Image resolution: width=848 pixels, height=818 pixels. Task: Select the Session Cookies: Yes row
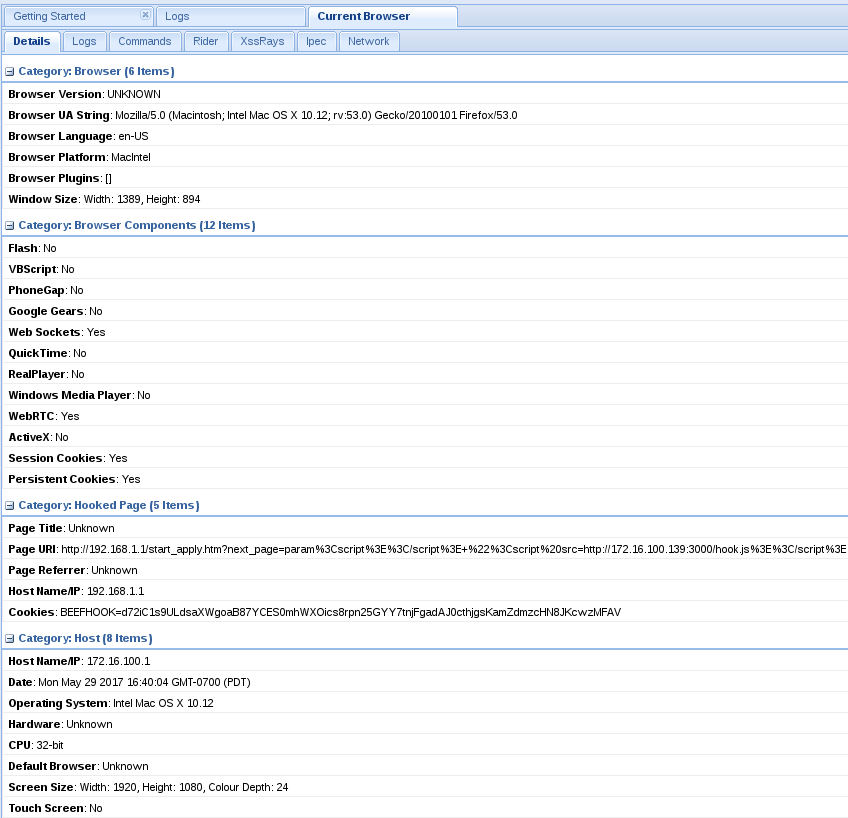(x=425, y=458)
